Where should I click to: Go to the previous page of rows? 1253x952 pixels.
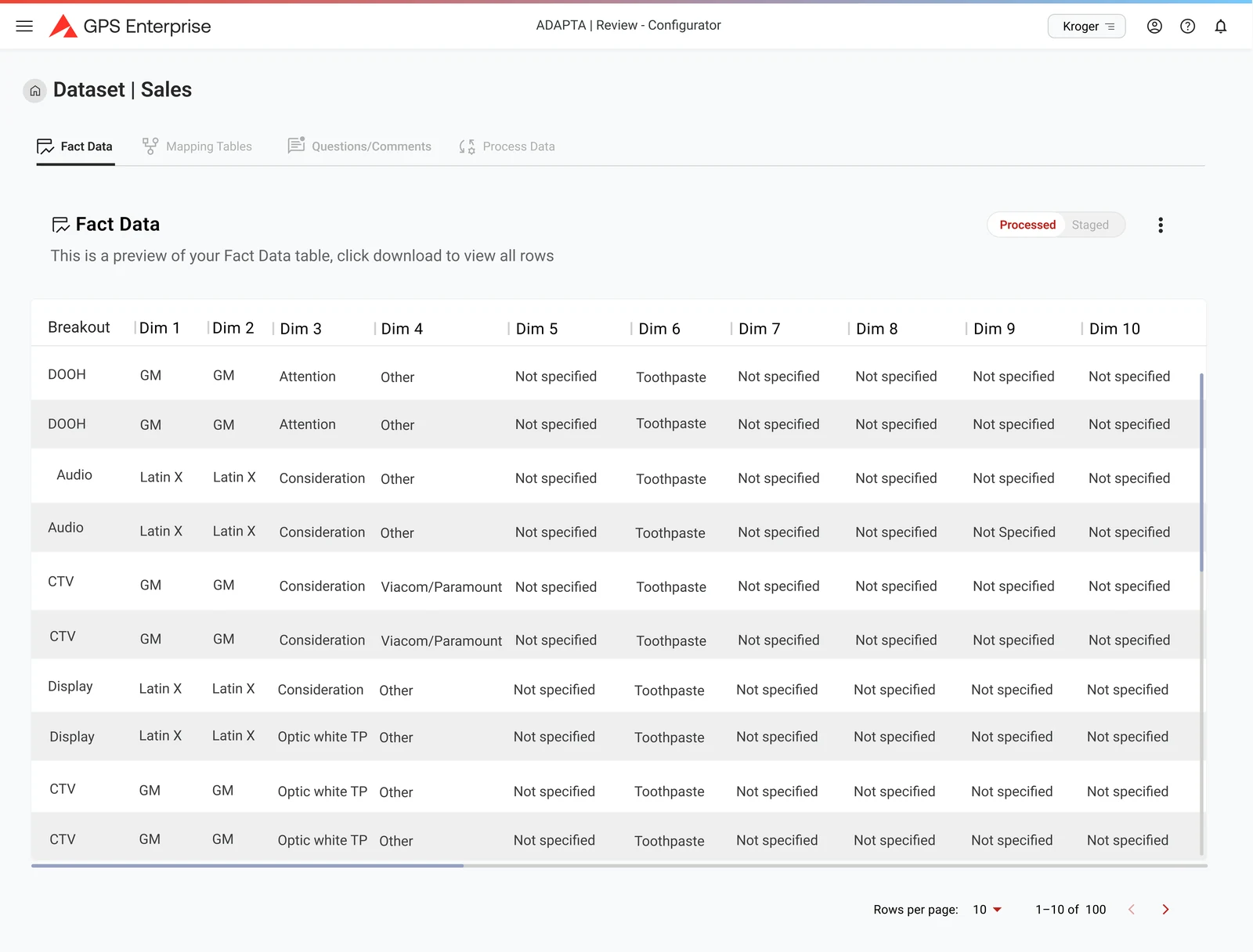[x=1132, y=909]
